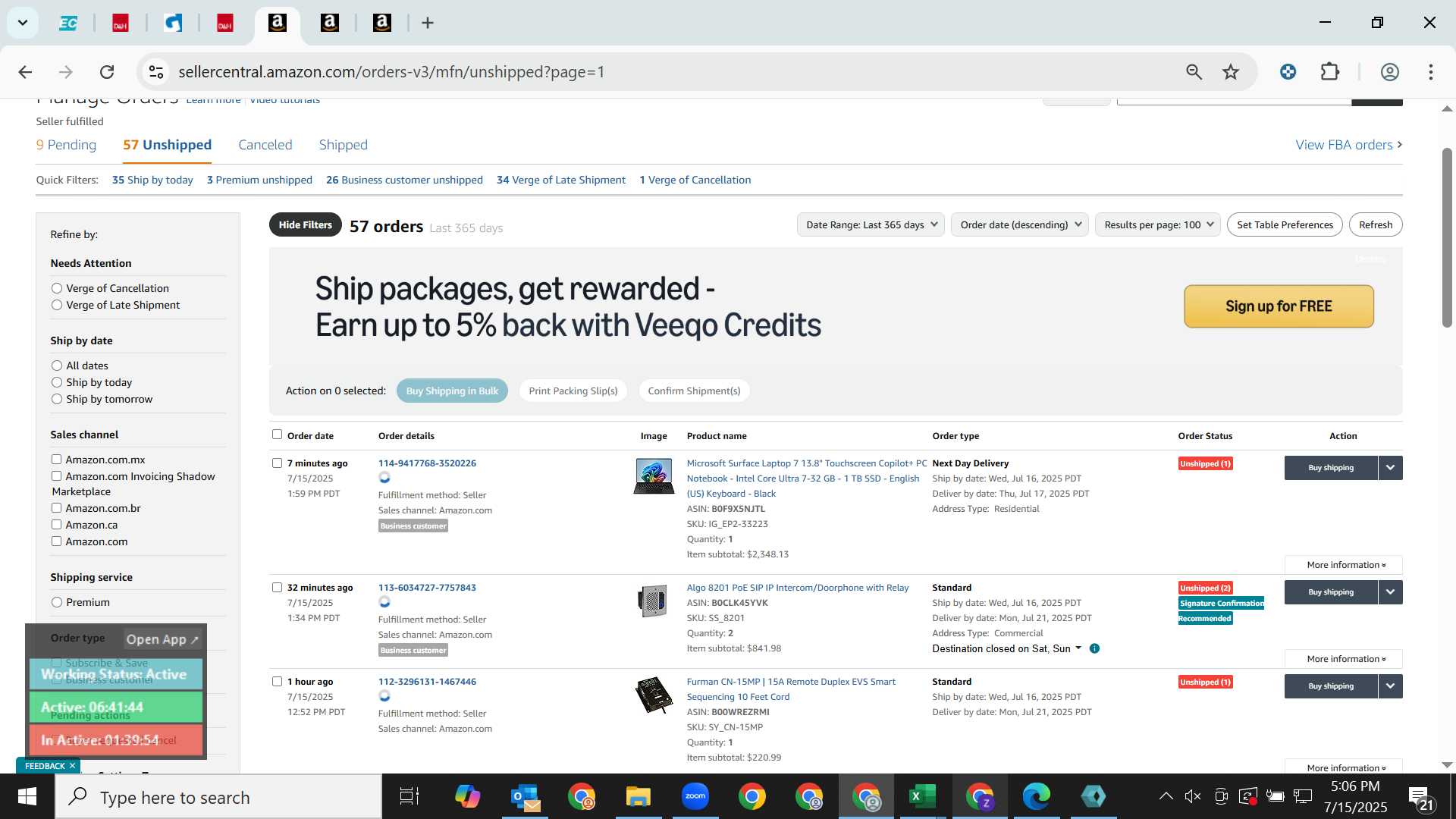Expand More information for Surface Laptop order
Screen dimensions: 1456x819
[1344, 565]
